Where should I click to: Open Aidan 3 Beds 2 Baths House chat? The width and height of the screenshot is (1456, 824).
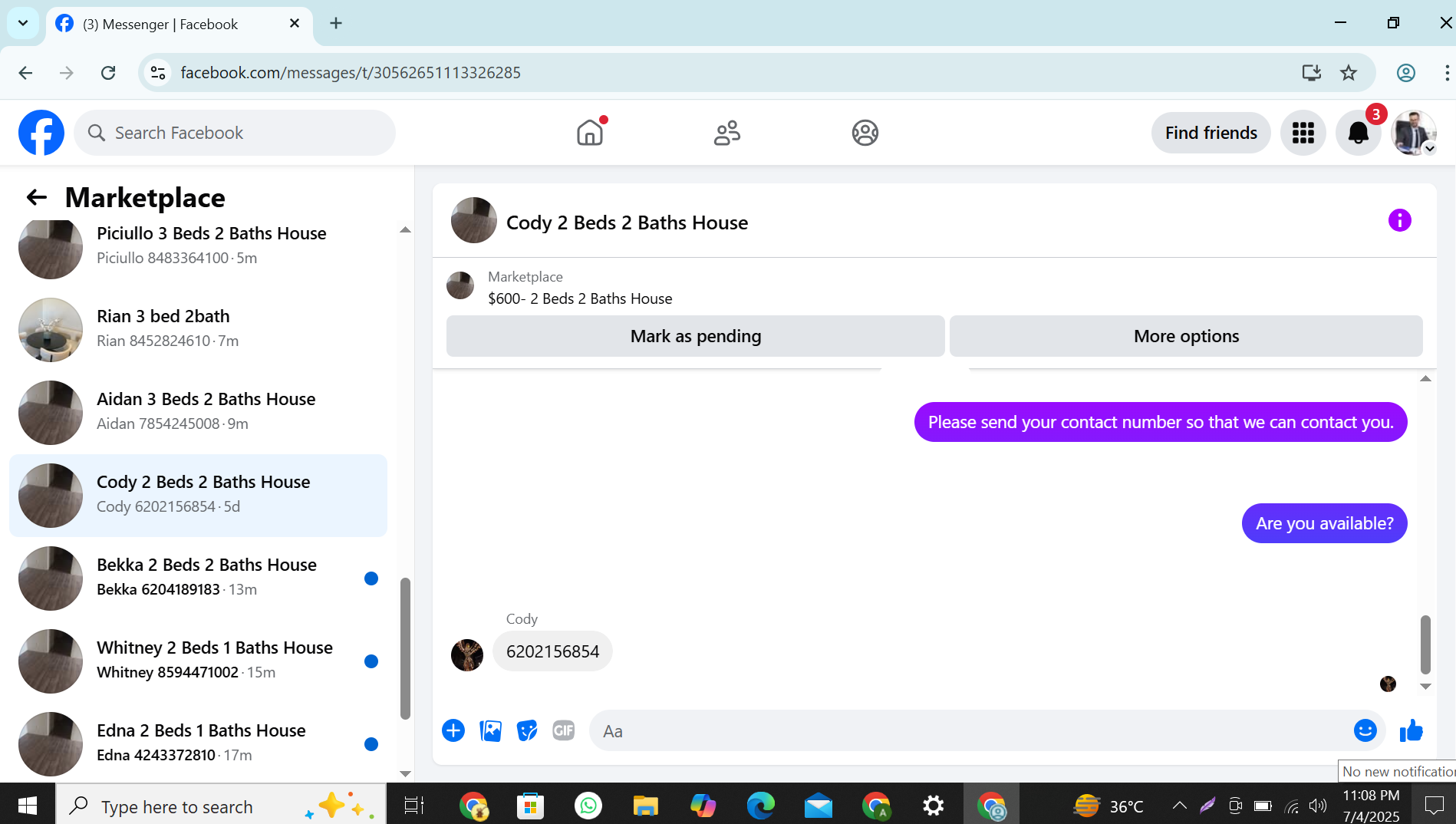coord(198,411)
